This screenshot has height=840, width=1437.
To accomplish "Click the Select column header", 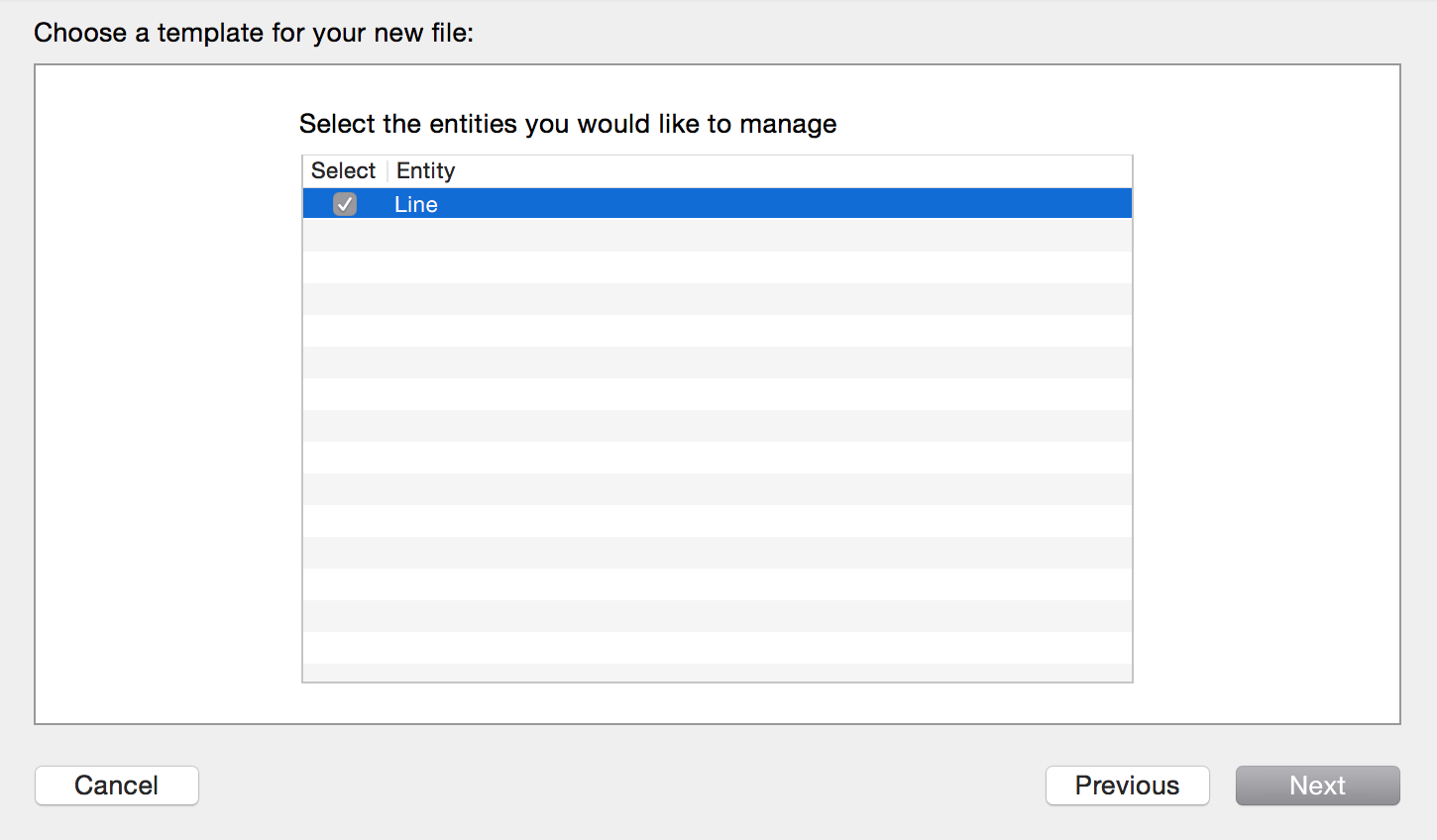I will click(x=344, y=170).
